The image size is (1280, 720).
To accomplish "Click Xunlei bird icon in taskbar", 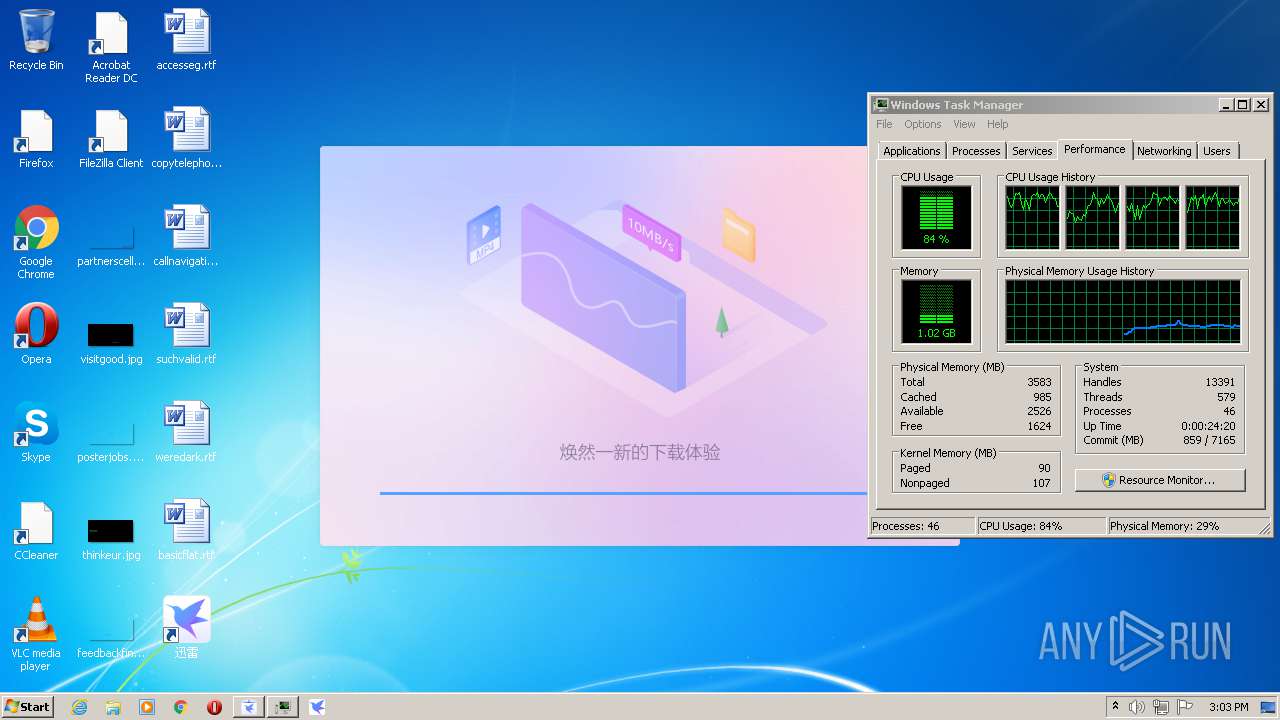I will tap(317, 707).
